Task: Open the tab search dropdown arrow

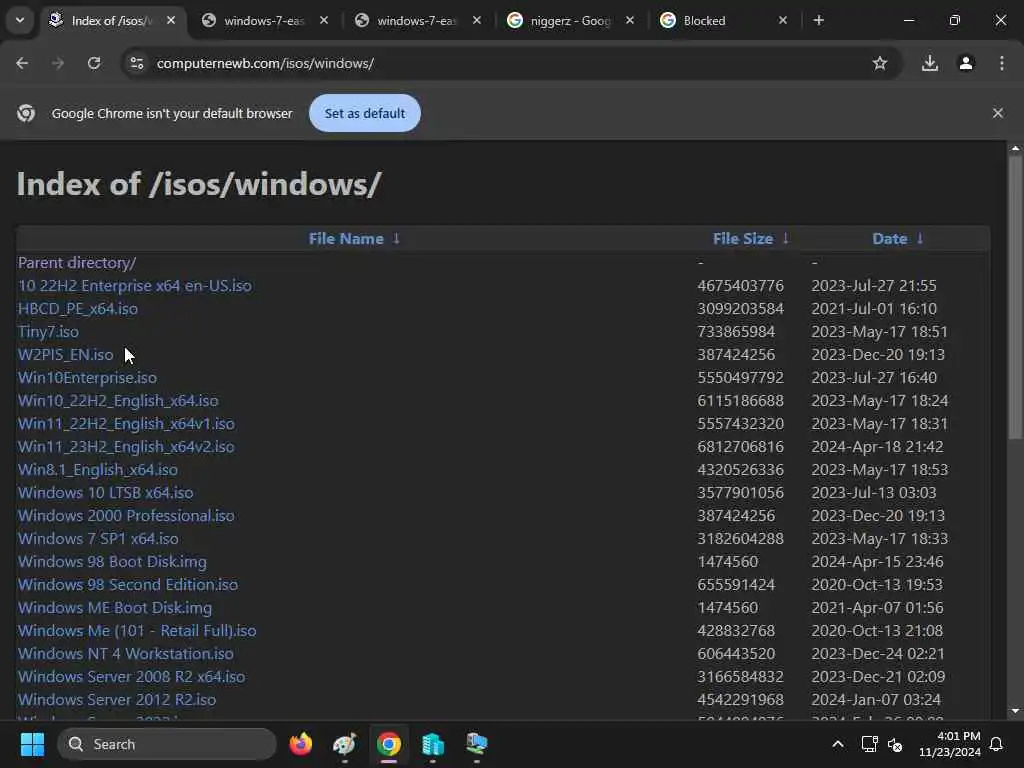Action: [x=20, y=20]
